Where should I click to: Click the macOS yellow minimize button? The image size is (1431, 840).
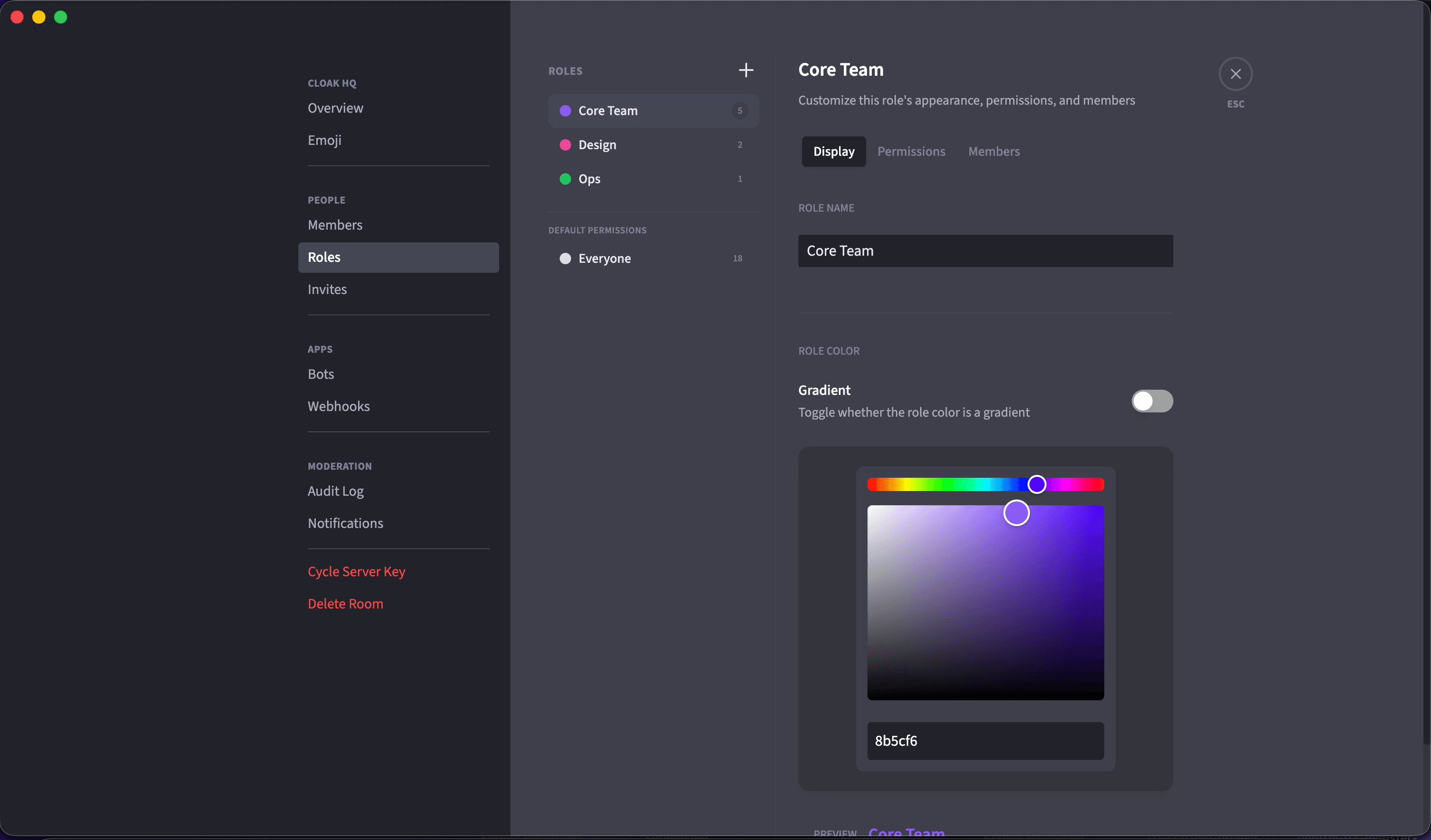coord(39,17)
